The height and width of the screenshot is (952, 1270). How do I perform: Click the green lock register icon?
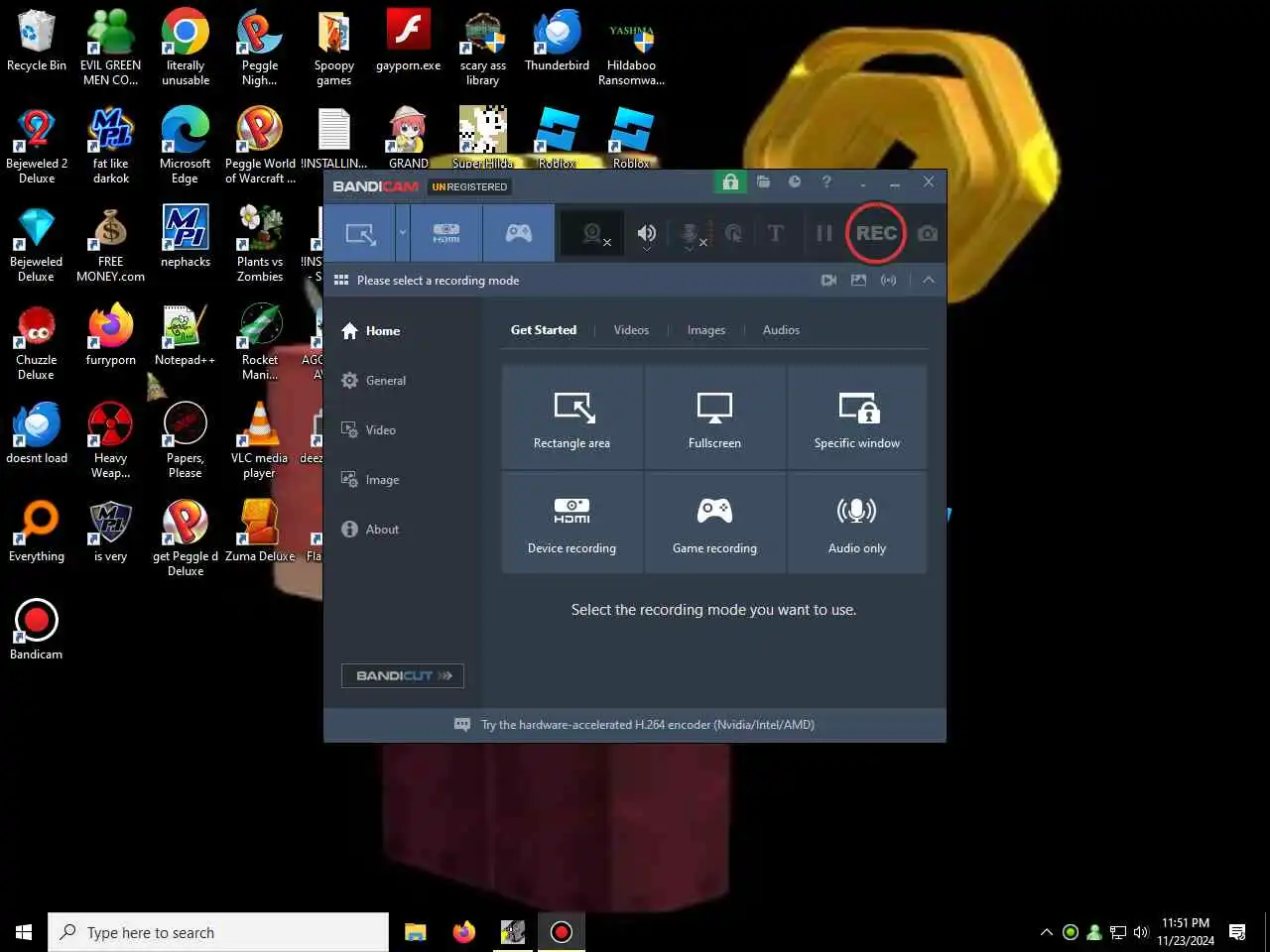pyautogui.click(x=730, y=182)
